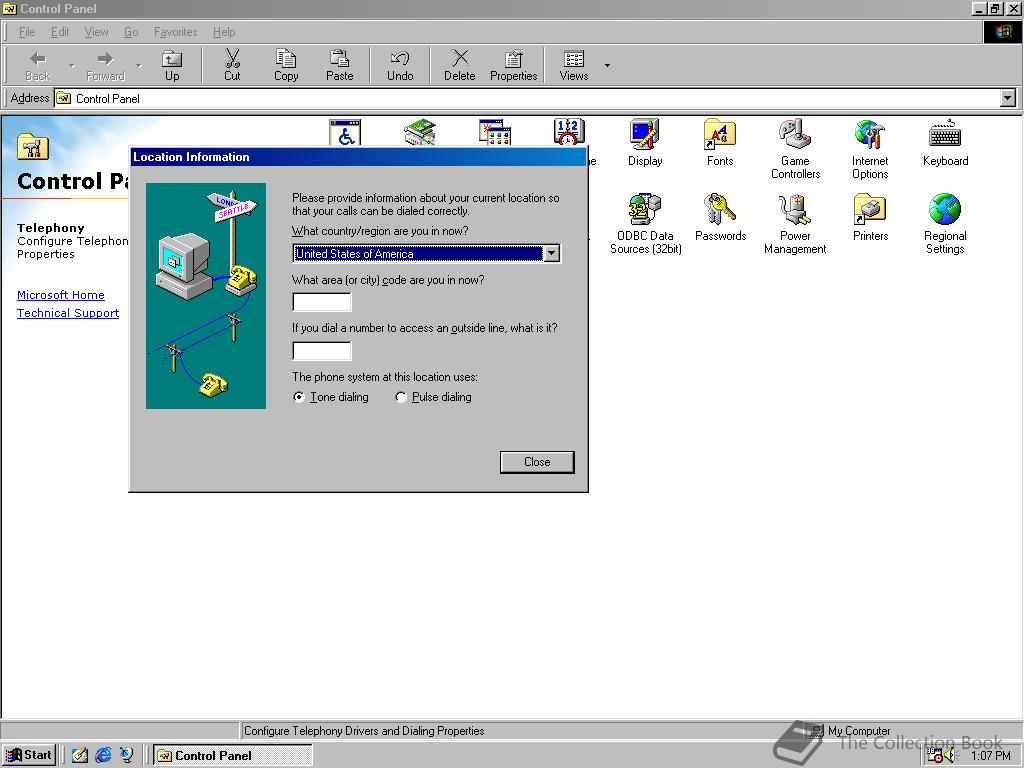This screenshot has height=768, width=1024.
Task: Open the Favorites menu
Action: (x=176, y=32)
